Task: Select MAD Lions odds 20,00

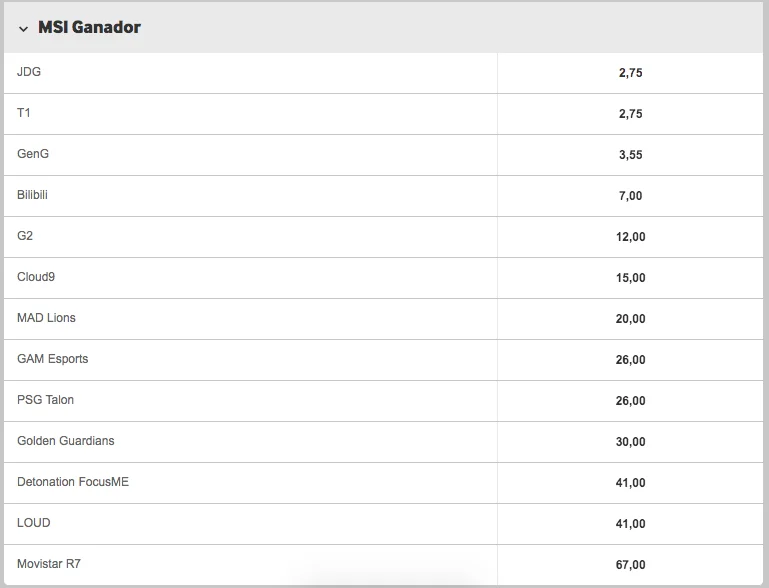Action: pos(630,319)
